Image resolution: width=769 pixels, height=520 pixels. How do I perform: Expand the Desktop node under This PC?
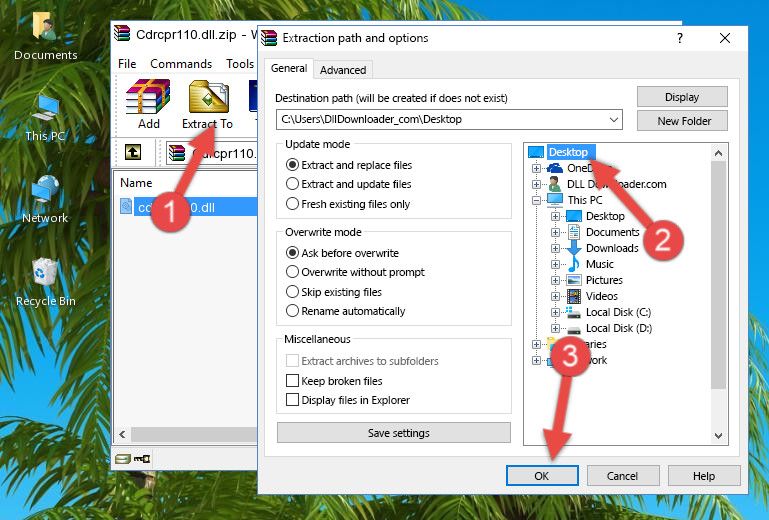(555, 216)
